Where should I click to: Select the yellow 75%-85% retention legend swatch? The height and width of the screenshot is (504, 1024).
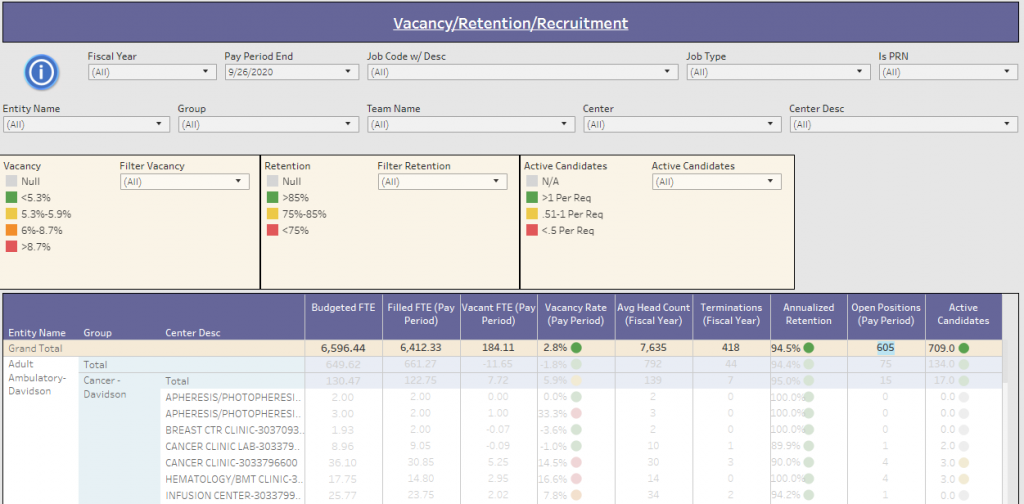pos(273,214)
